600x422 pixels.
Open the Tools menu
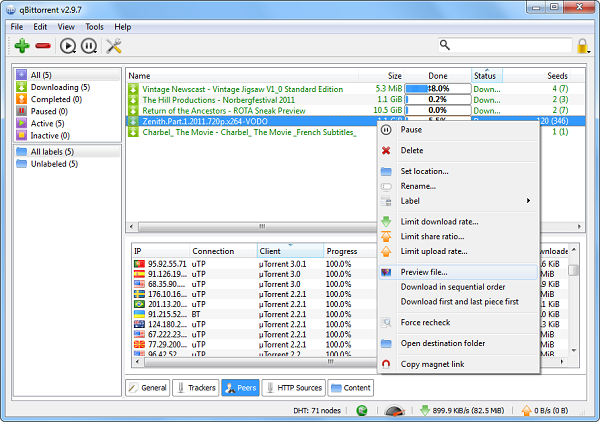[94, 26]
